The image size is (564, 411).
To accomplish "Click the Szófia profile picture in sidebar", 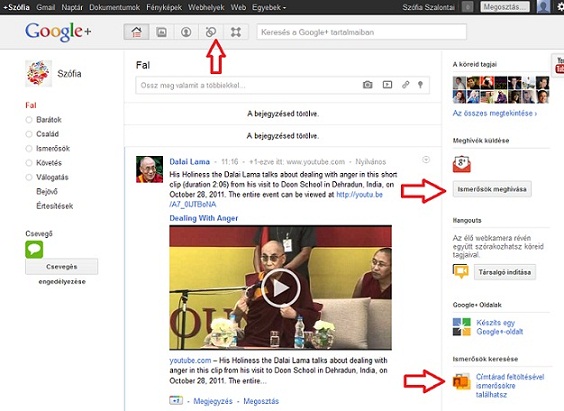I will point(38,73).
